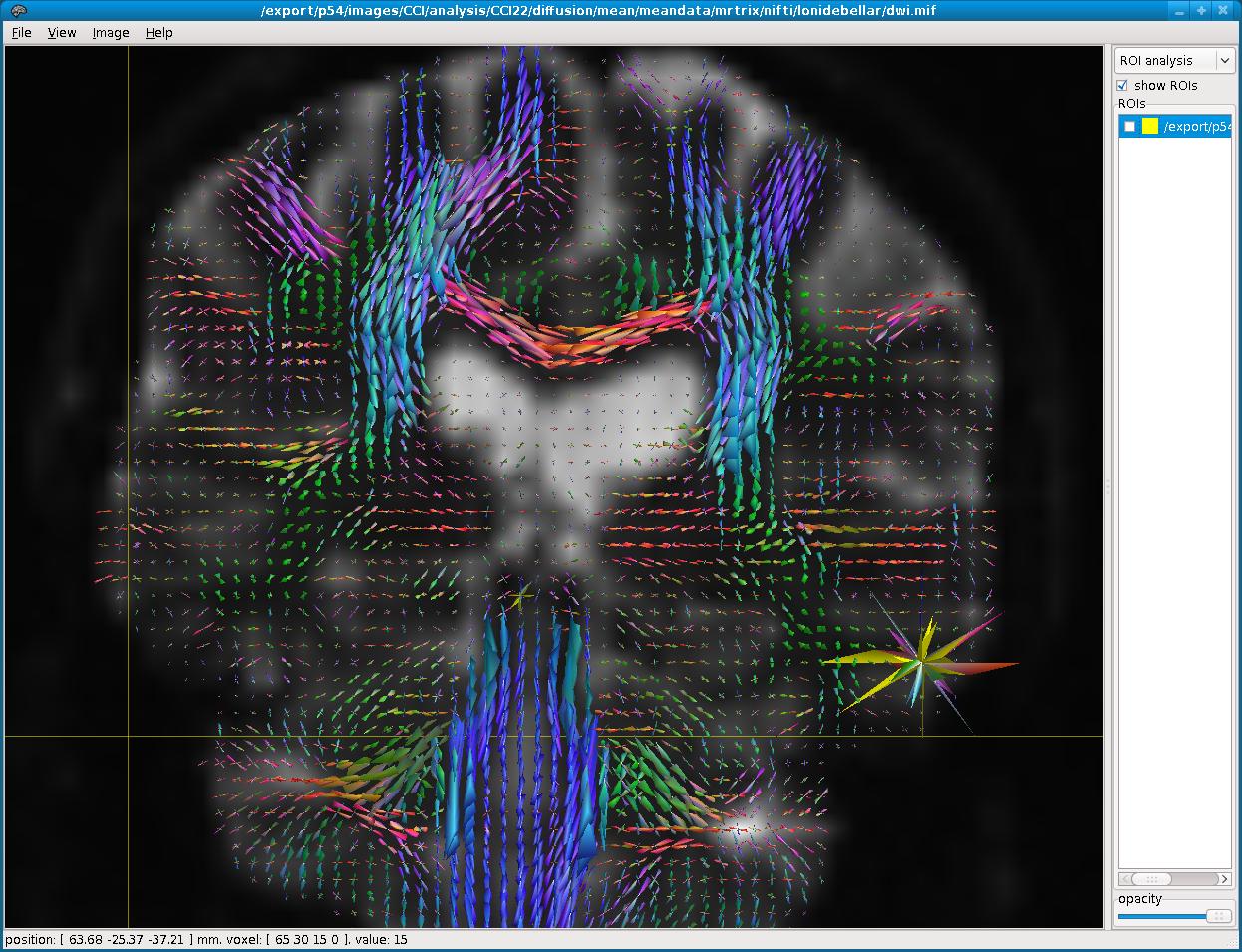1242x952 pixels.
Task: Click the opacity slider handle
Action: (1218, 916)
